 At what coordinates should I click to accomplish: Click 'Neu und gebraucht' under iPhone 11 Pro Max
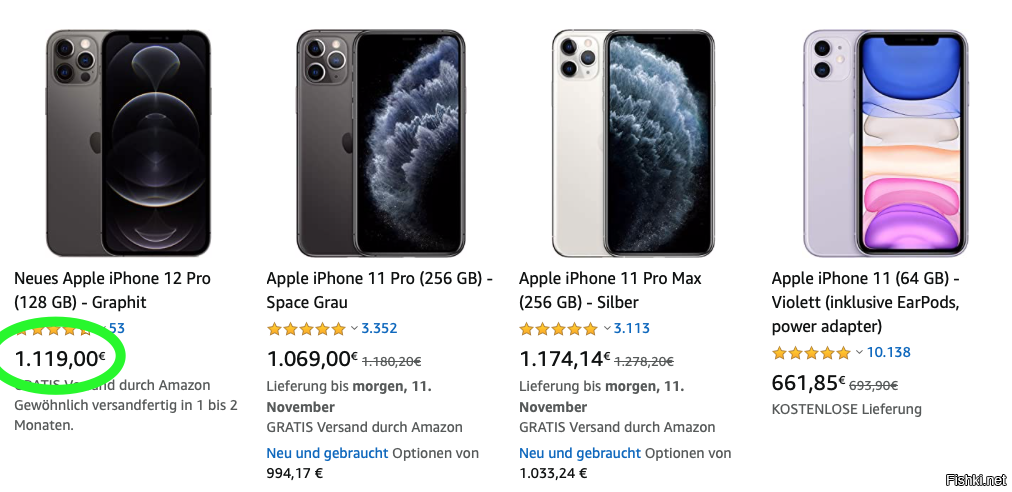tap(580, 453)
